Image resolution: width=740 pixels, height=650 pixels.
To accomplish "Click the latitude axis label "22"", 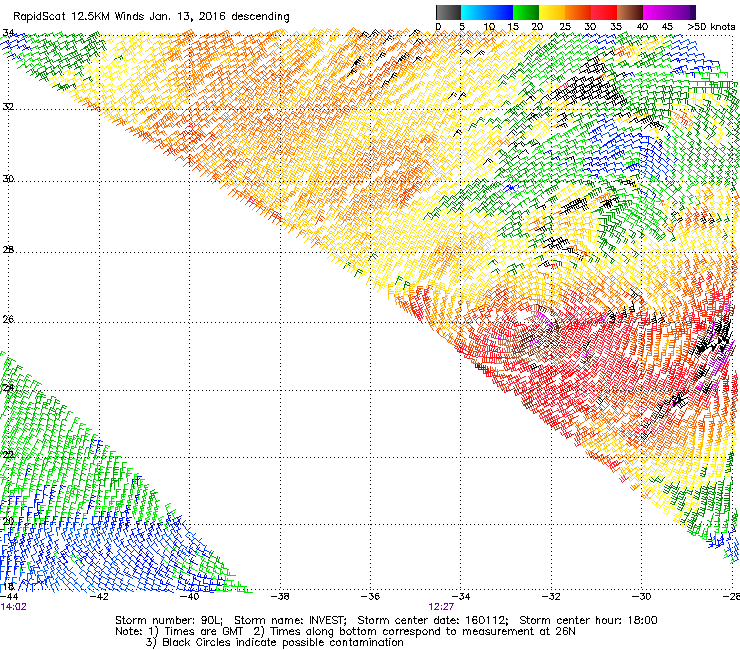I will click(x=8, y=455).
